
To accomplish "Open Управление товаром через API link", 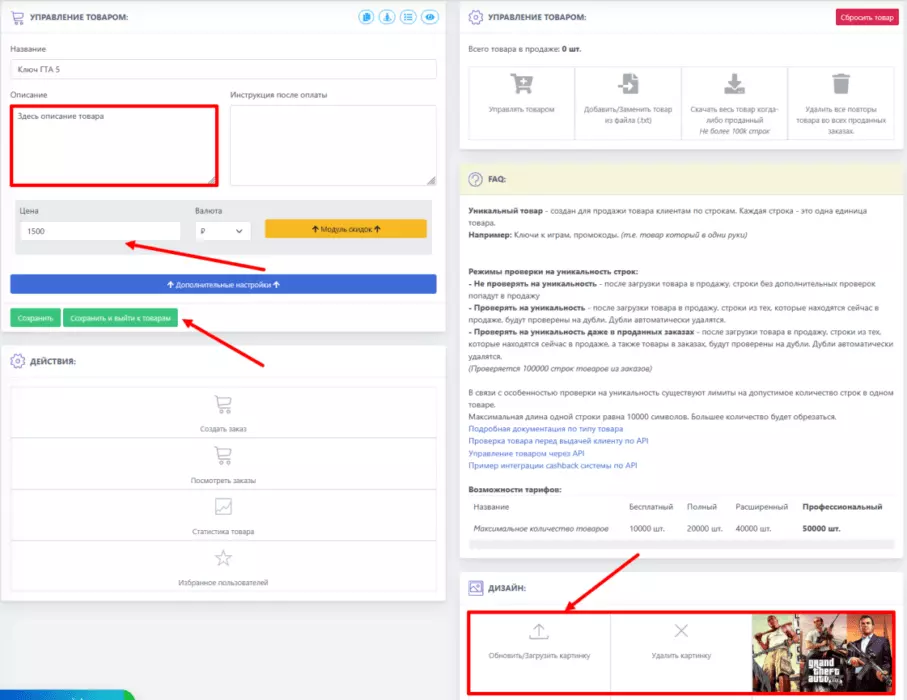I will pos(526,453).
